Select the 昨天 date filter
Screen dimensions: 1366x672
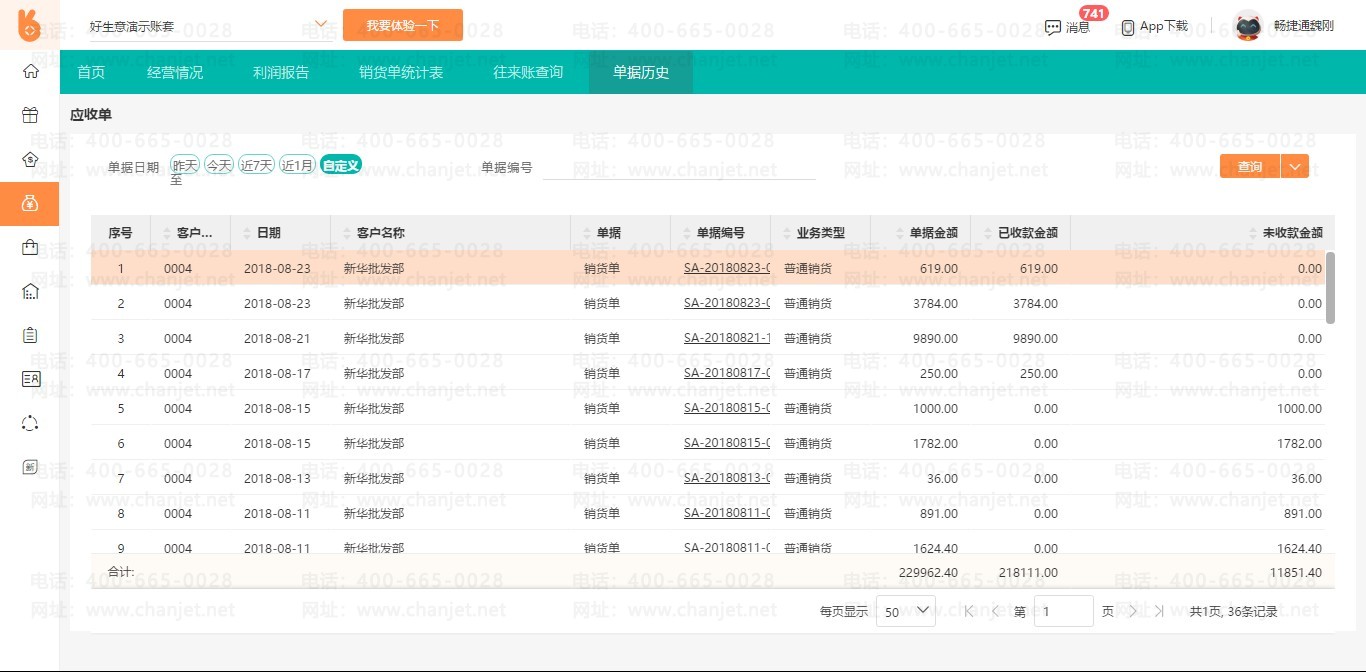(185, 165)
